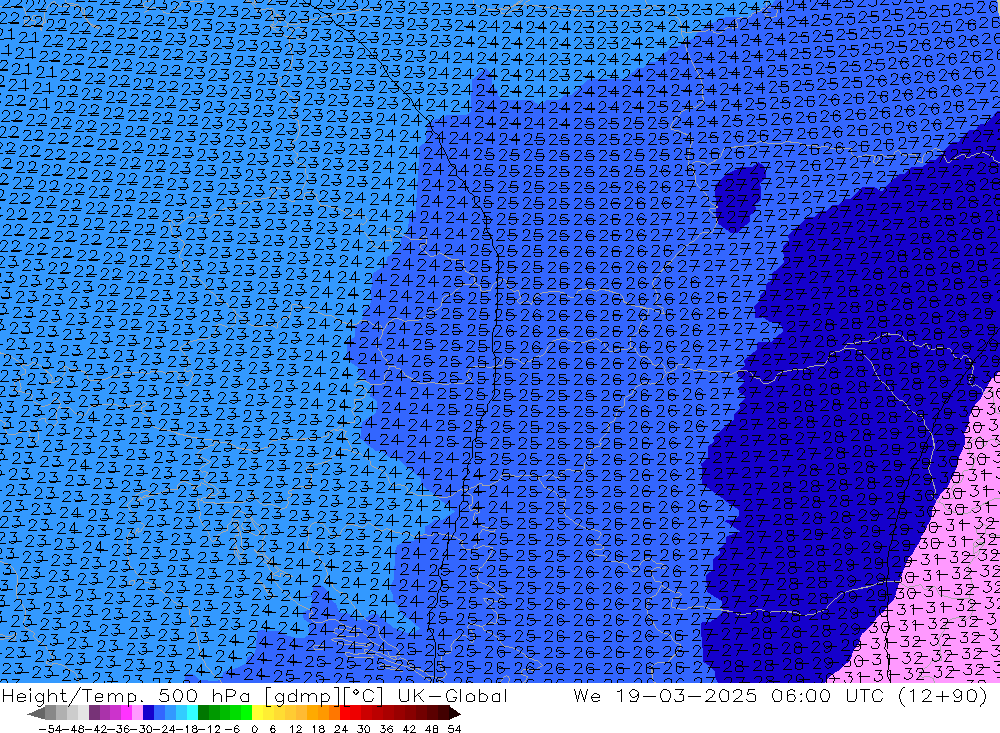
Task: Click the date "19-03-2025"
Action: [686, 695]
